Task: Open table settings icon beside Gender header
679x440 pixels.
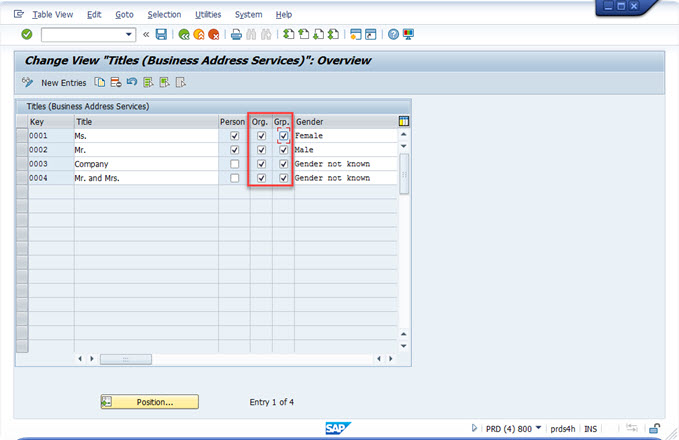Action: coord(404,121)
